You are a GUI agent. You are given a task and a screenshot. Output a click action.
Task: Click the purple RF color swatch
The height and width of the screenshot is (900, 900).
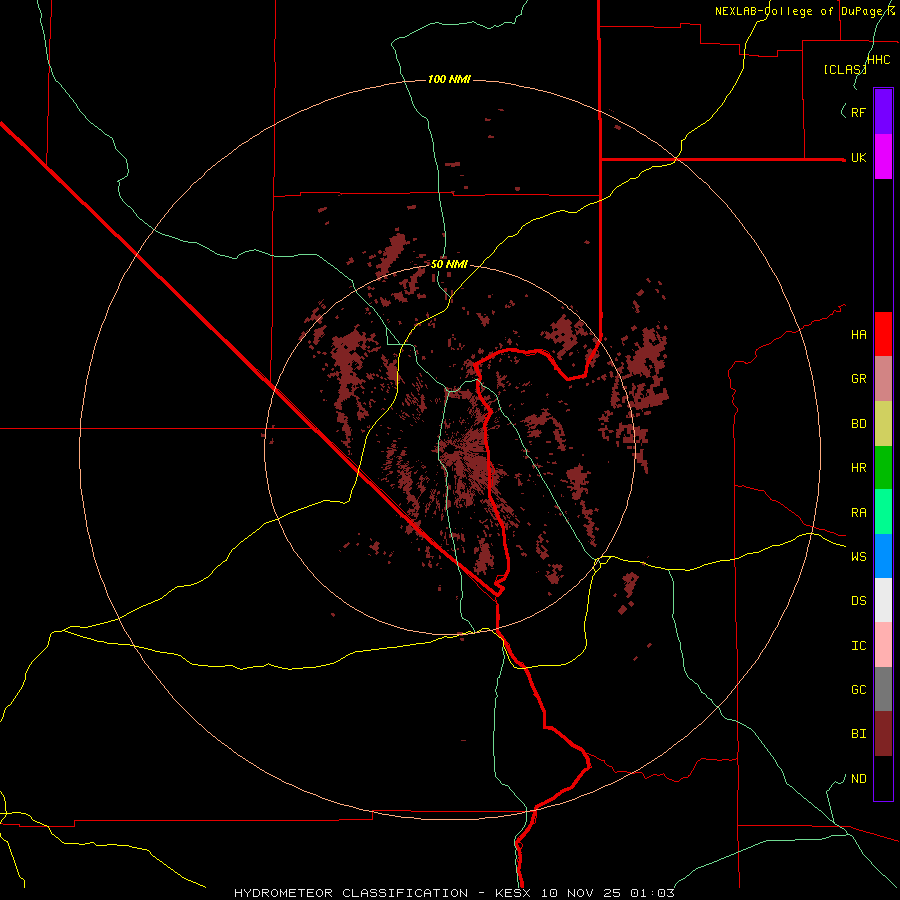883,112
